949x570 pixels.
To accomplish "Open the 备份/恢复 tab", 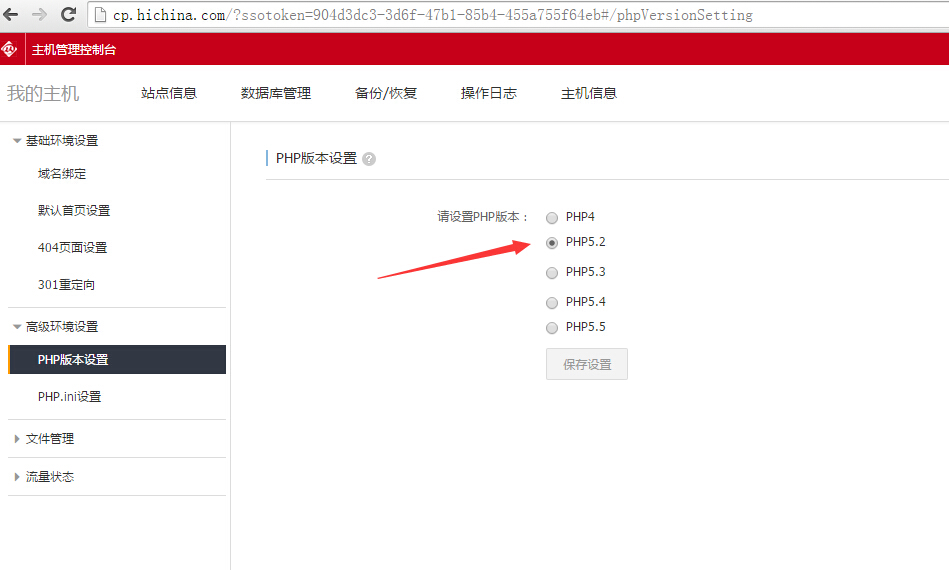I will [x=386, y=93].
